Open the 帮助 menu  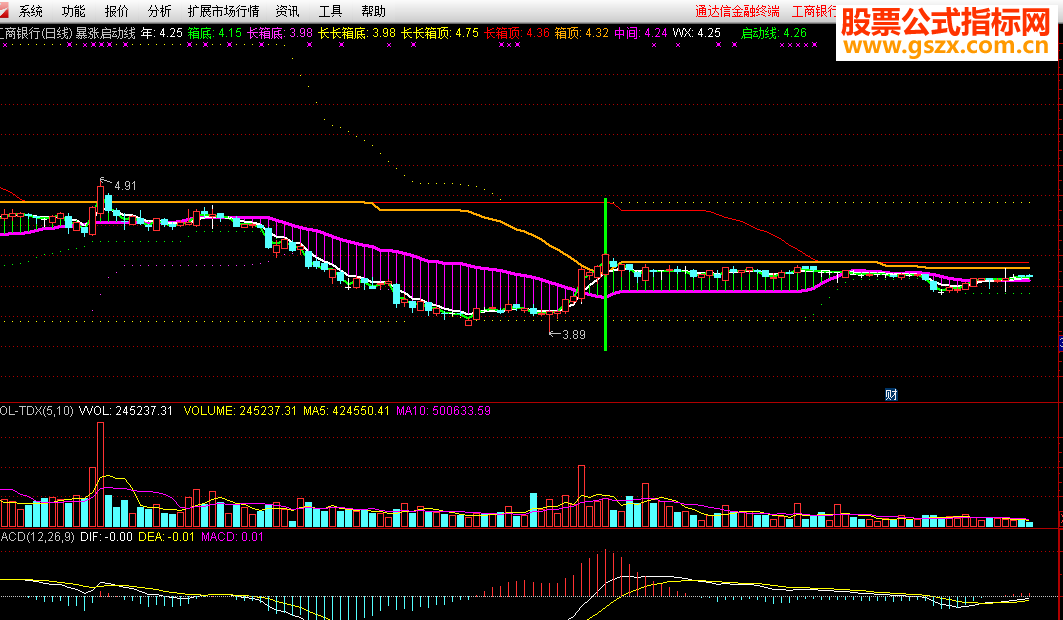pyautogui.click(x=373, y=11)
